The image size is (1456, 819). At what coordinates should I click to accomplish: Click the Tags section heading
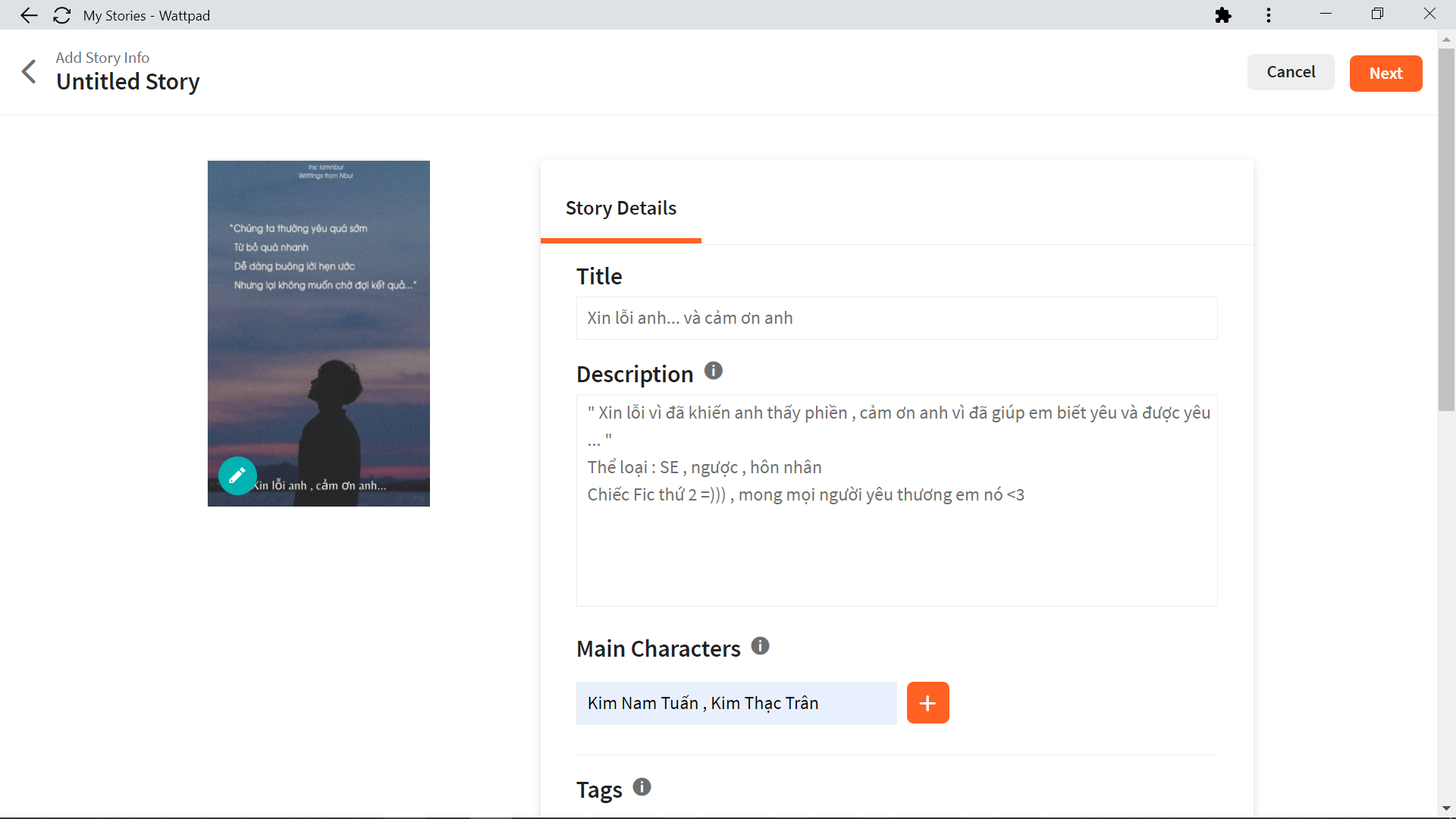pyautogui.click(x=599, y=790)
